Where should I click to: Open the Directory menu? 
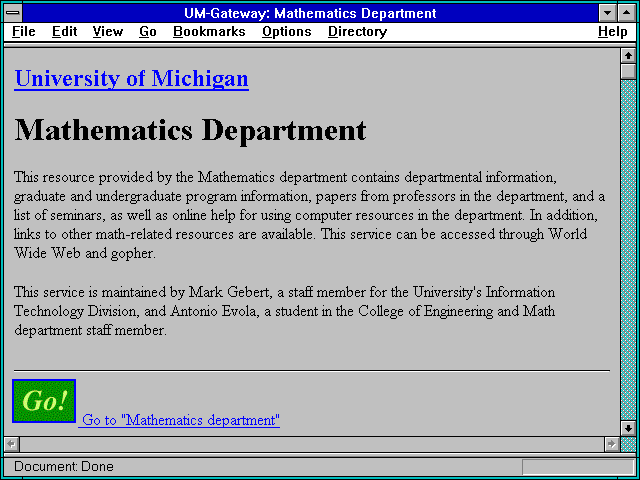[358, 32]
